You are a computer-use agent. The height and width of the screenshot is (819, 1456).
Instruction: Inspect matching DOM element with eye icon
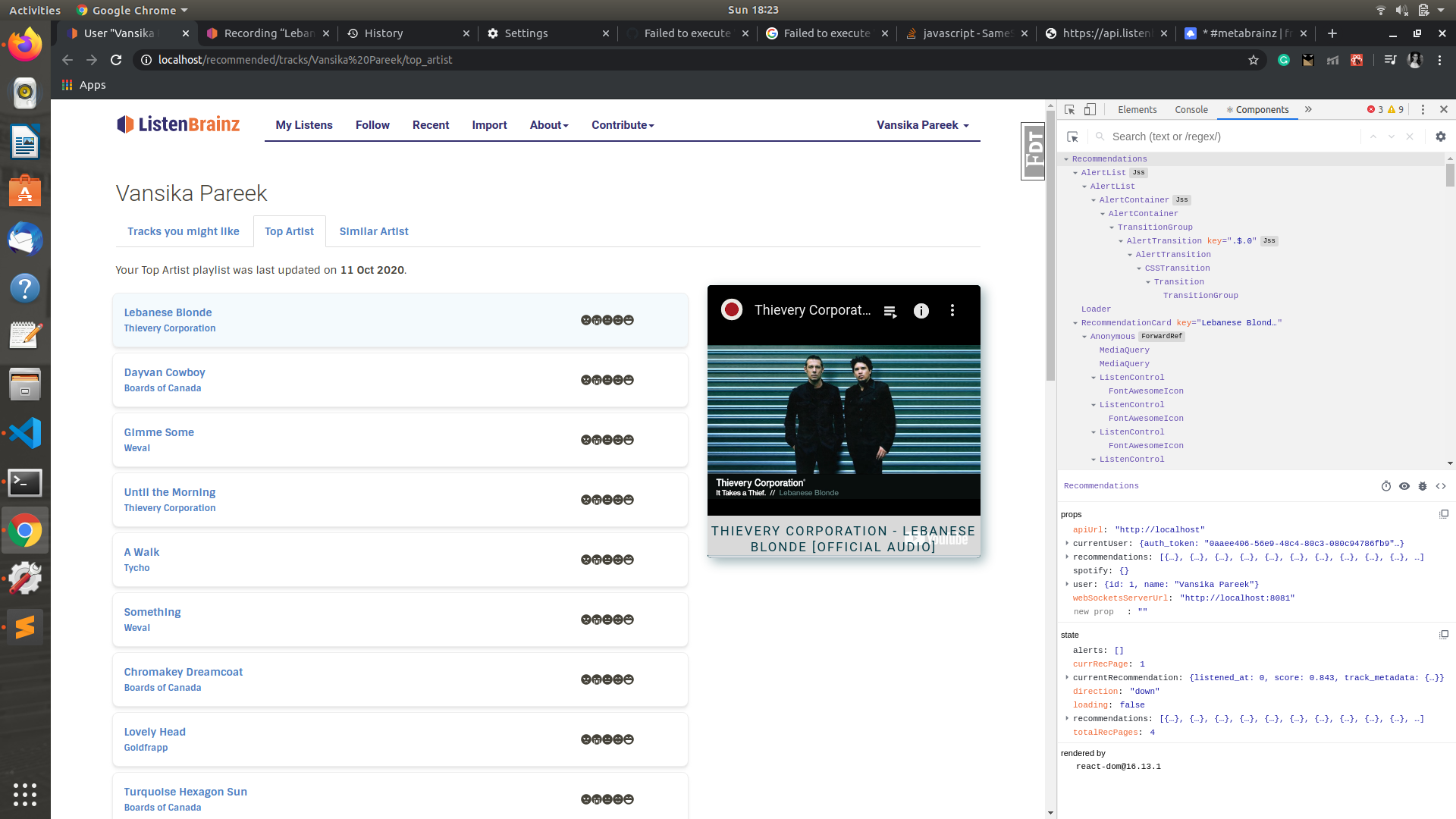coord(1404,486)
